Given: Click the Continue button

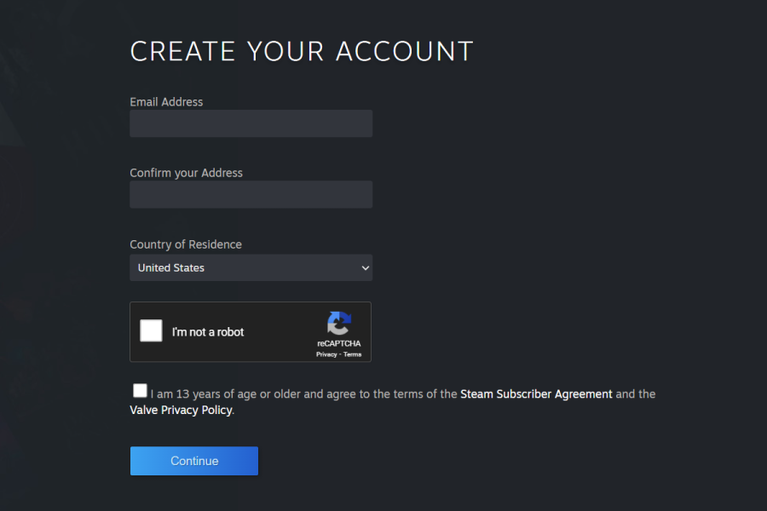Looking at the screenshot, I should click(x=194, y=461).
